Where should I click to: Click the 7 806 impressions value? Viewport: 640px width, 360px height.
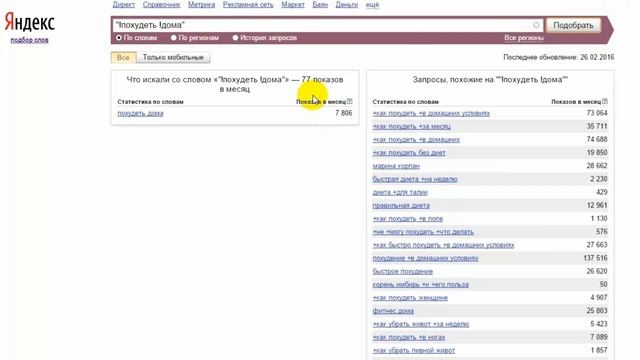[x=344, y=113]
